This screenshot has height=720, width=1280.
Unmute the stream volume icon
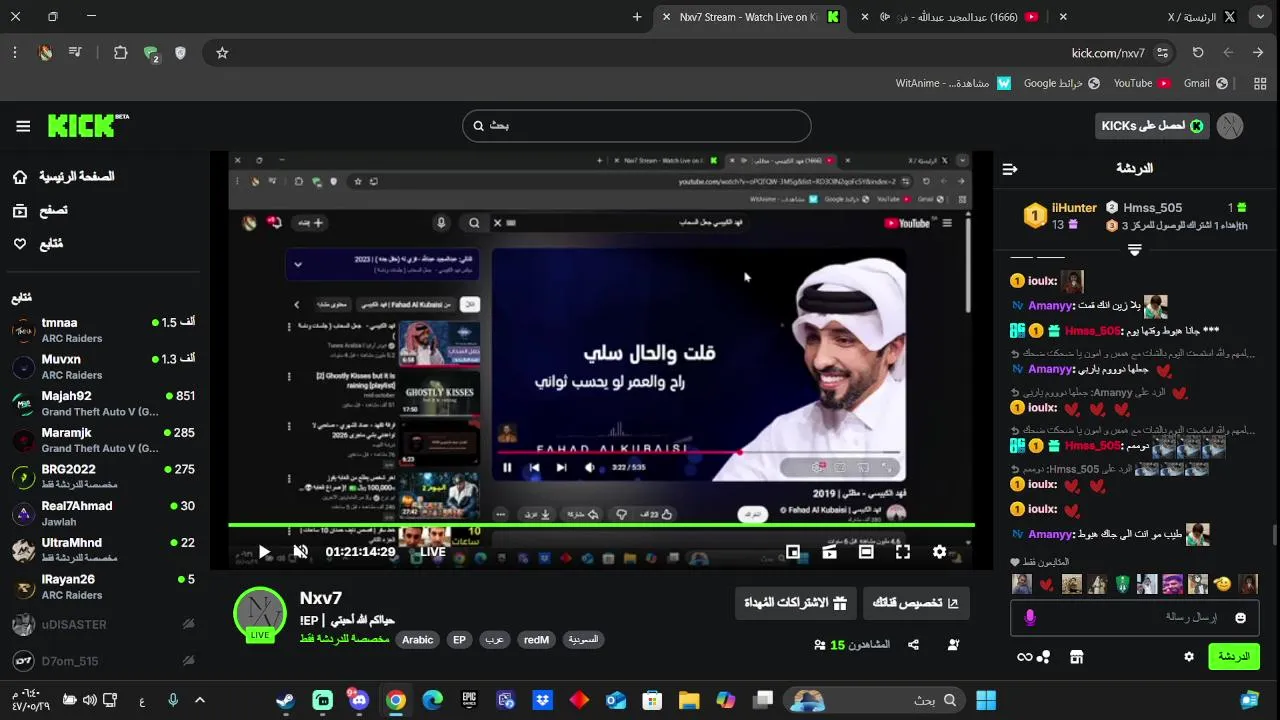(300, 551)
